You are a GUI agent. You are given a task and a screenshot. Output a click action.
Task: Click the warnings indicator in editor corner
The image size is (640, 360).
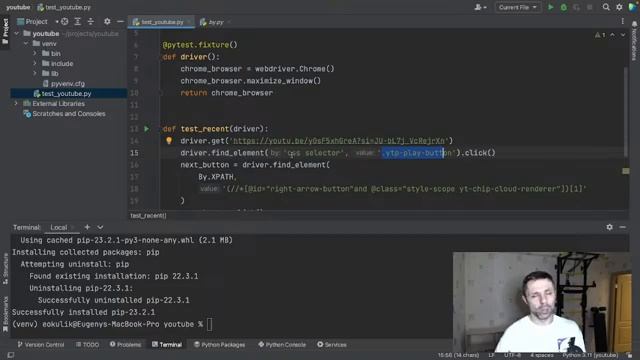pyautogui.click(x=600, y=35)
